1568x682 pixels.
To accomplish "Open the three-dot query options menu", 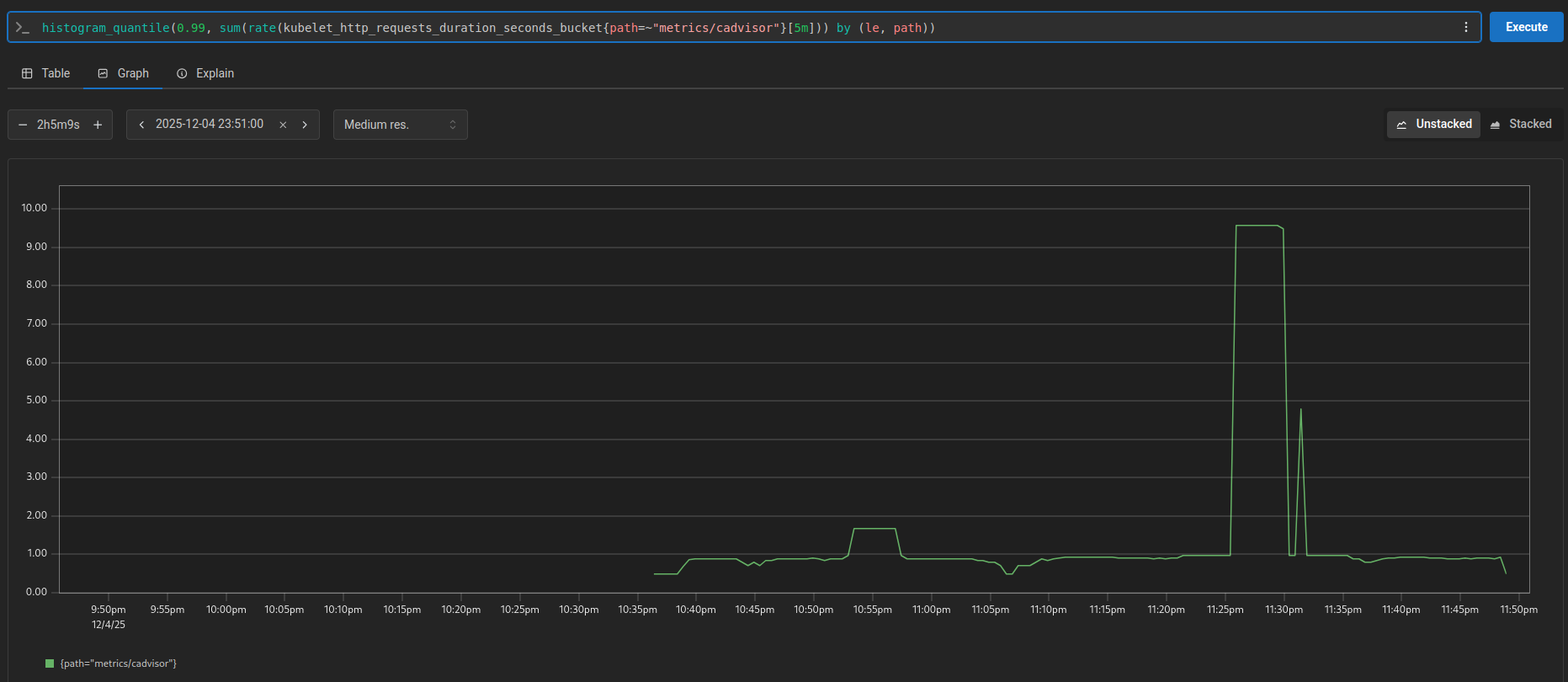I will pyautogui.click(x=1465, y=28).
